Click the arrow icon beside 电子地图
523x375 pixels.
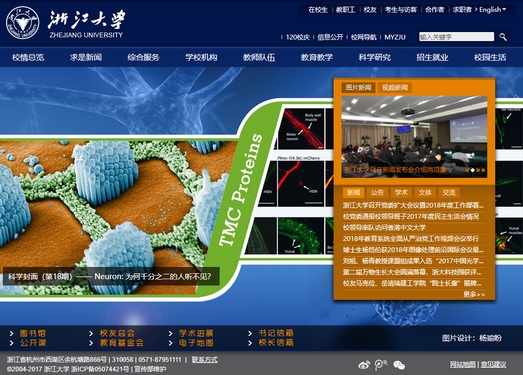point(170,343)
